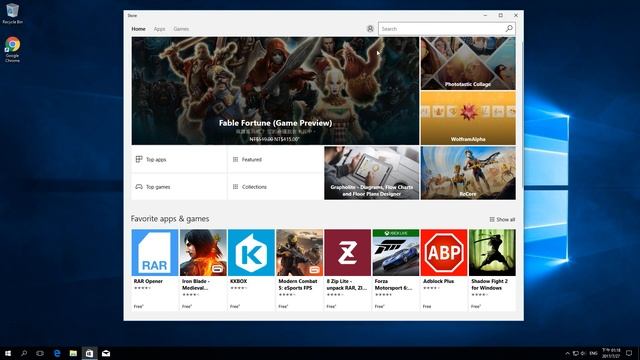The image size is (640, 360).
Task: Open the WolframAlpha tile
Action: tap(468, 118)
